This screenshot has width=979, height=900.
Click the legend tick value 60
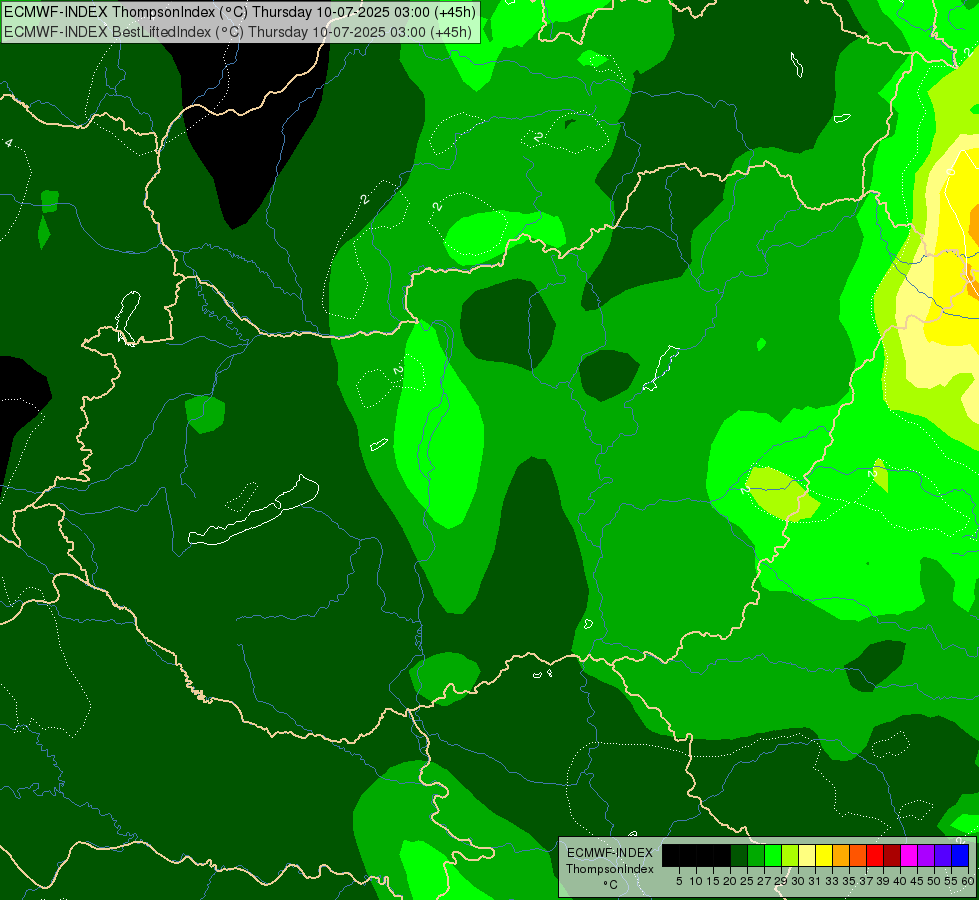[x=968, y=881]
